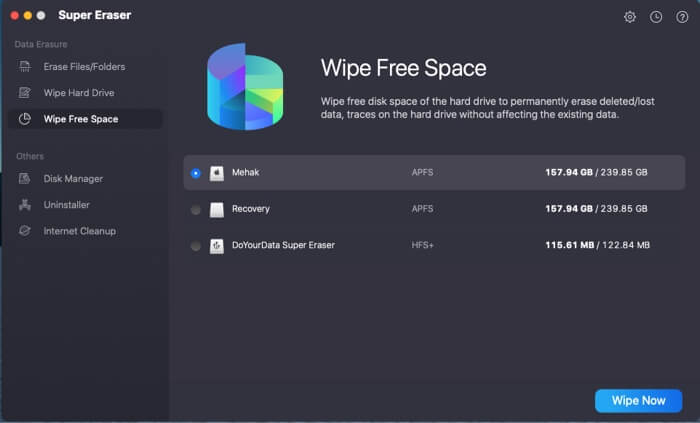Click the Wipe Free Space pie icon
The height and width of the screenshot is (423, 700).
tap(25, 119)
